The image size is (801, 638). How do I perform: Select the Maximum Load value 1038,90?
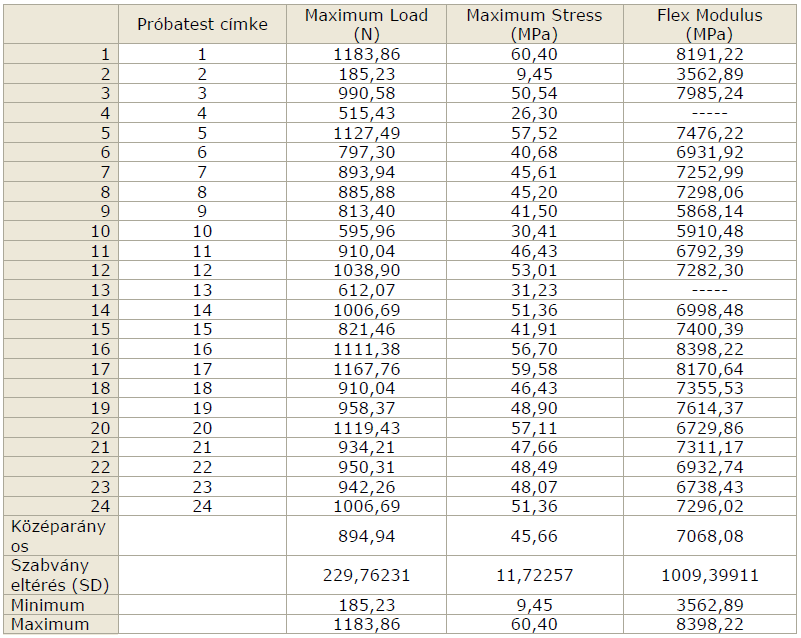(366, 270)
